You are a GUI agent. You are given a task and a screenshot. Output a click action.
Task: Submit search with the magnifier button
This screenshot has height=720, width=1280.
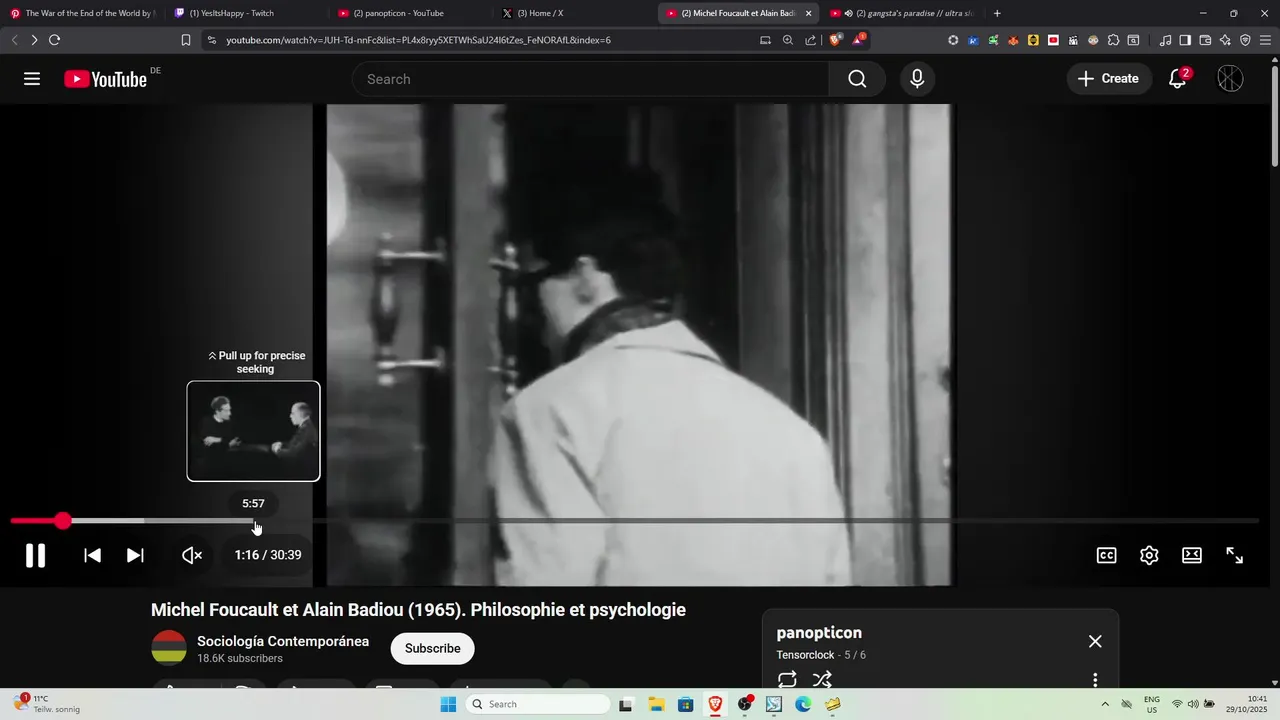point(857,79)
